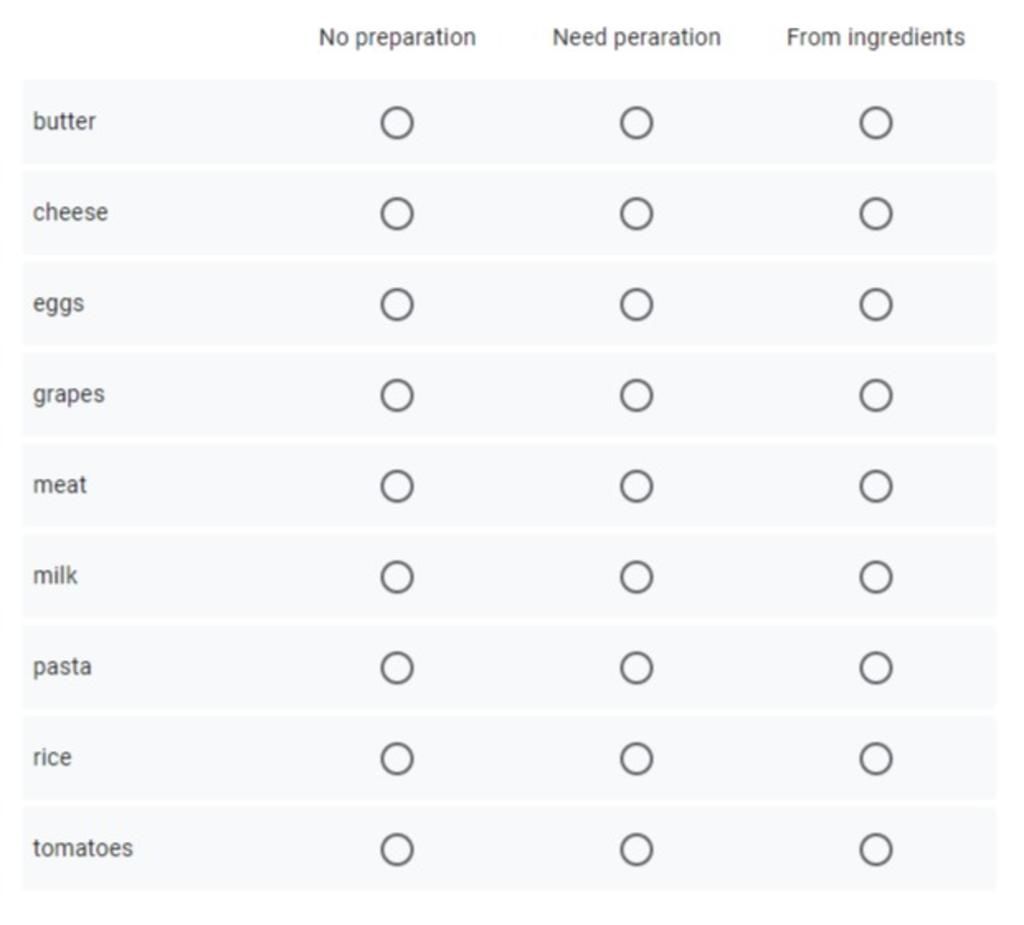Choose Need peraration for rice

point(637,758)
